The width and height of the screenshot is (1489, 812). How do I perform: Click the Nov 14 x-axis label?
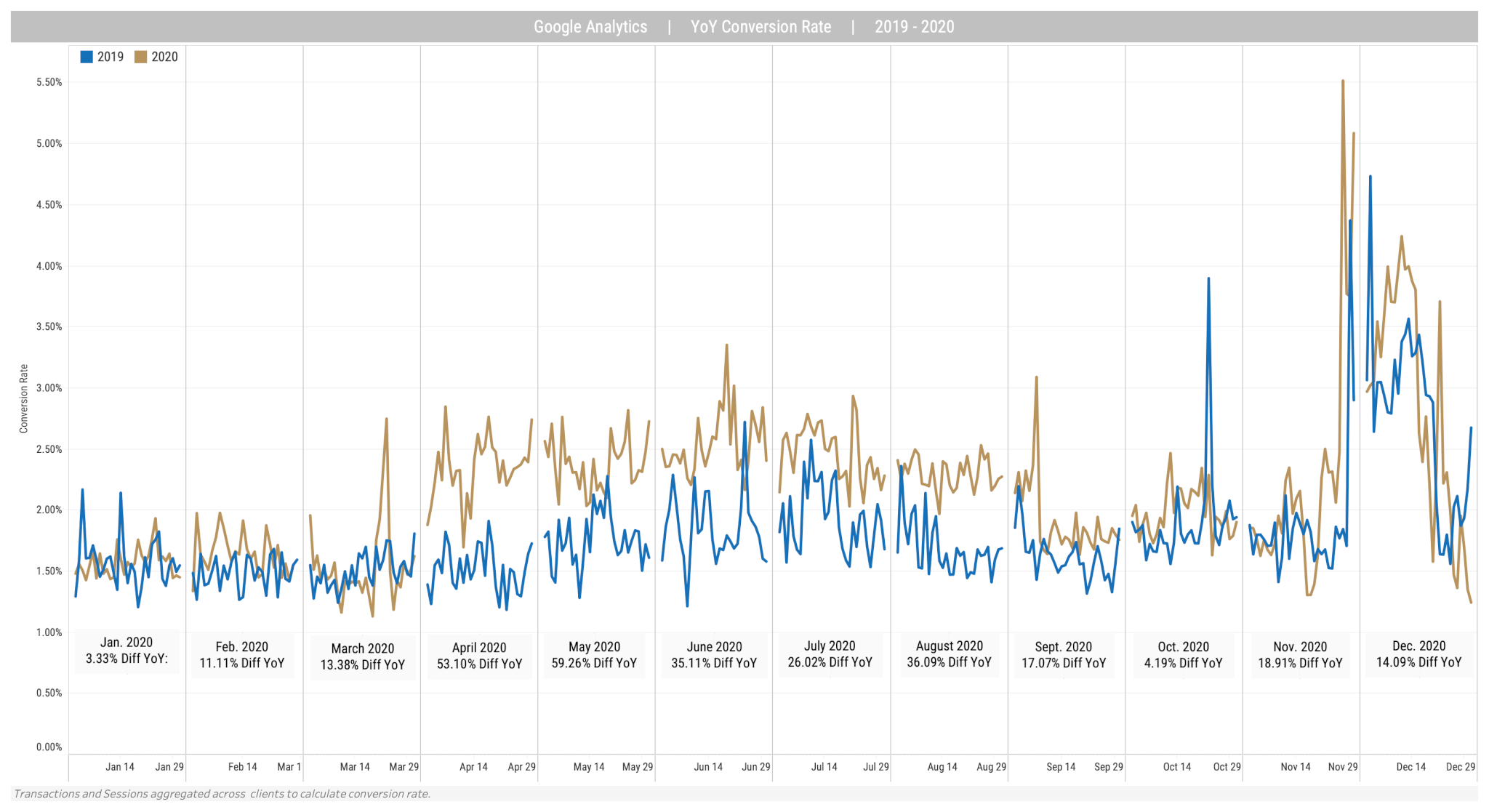coord(1296,767)
